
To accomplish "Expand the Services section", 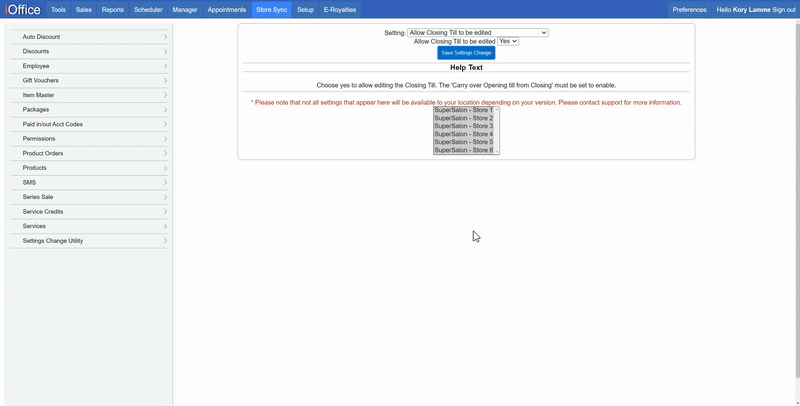I will (x=89, y=226).
